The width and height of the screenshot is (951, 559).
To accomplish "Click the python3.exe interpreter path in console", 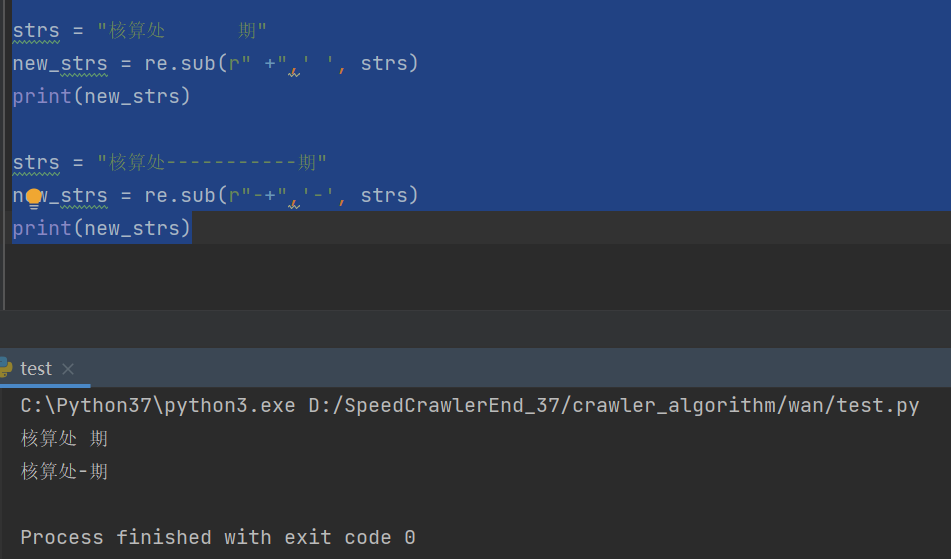I will [158, 405].
